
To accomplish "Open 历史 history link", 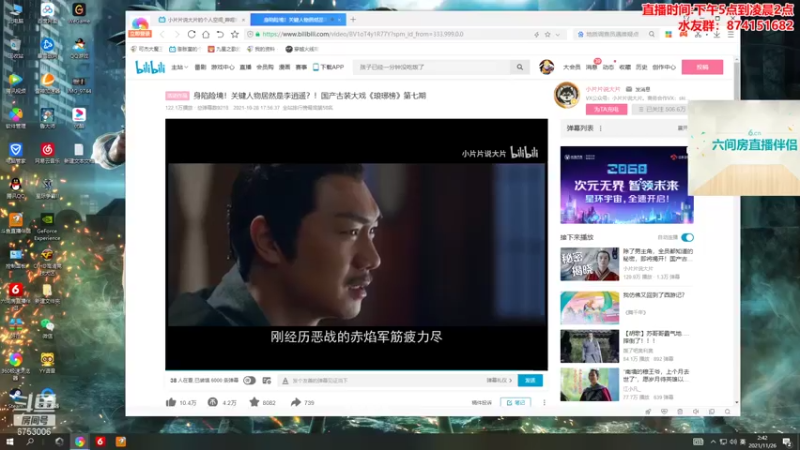I will click(641, 67).
